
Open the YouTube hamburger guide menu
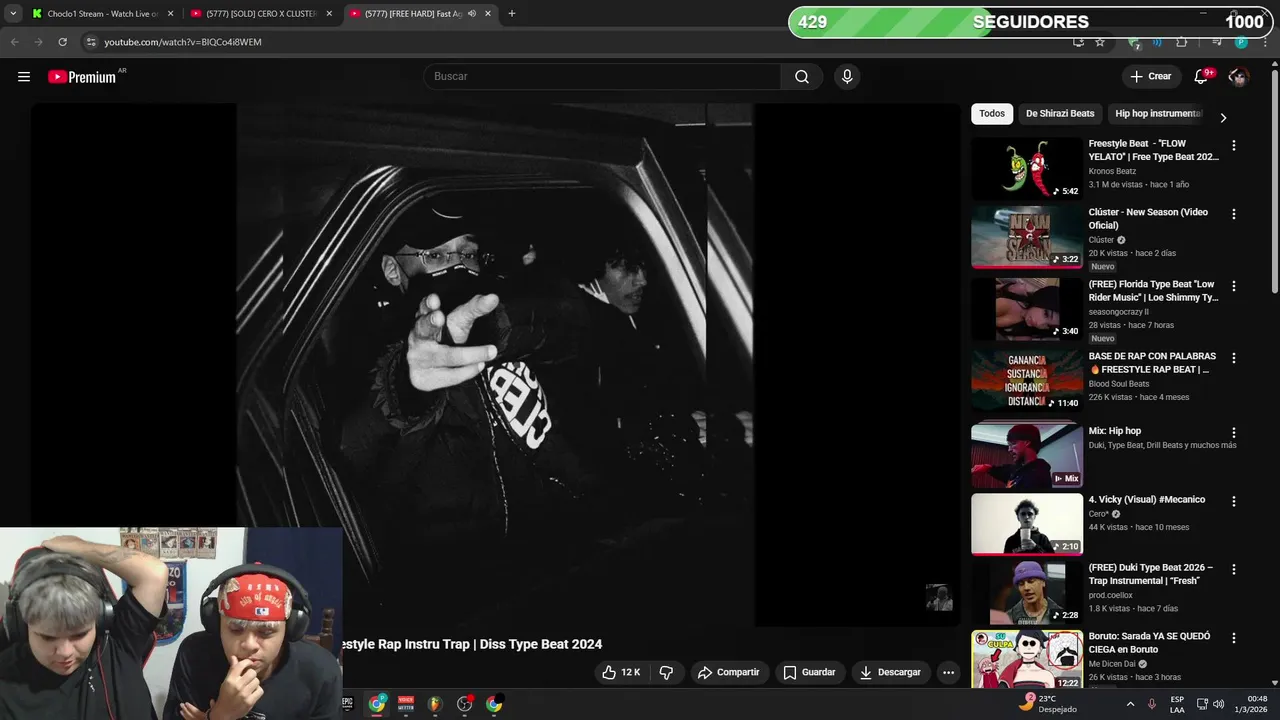coord(24,77)
